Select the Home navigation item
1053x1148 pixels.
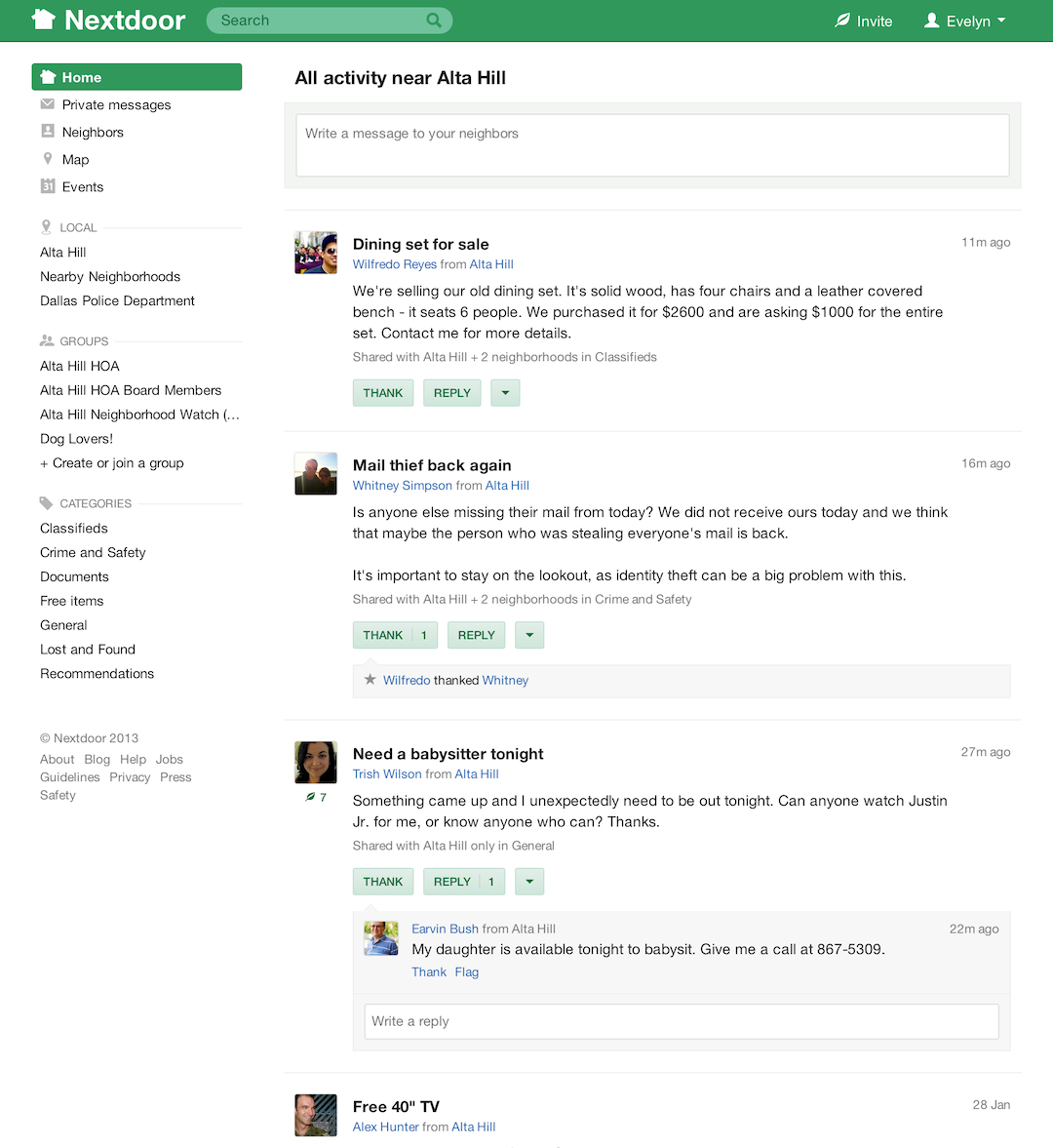tap(136, 77)
